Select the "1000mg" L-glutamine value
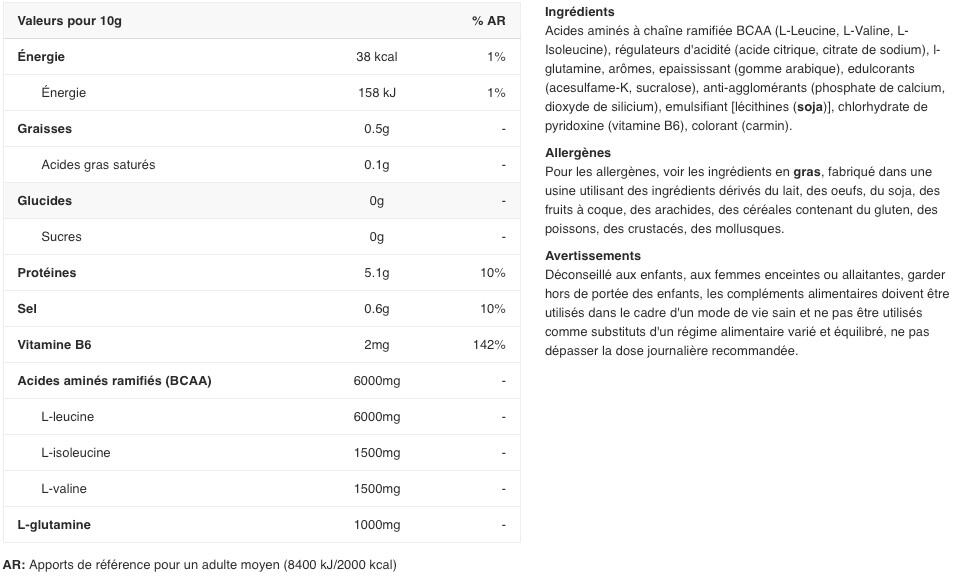Viewport: 955px width, 581px height. 376,525
